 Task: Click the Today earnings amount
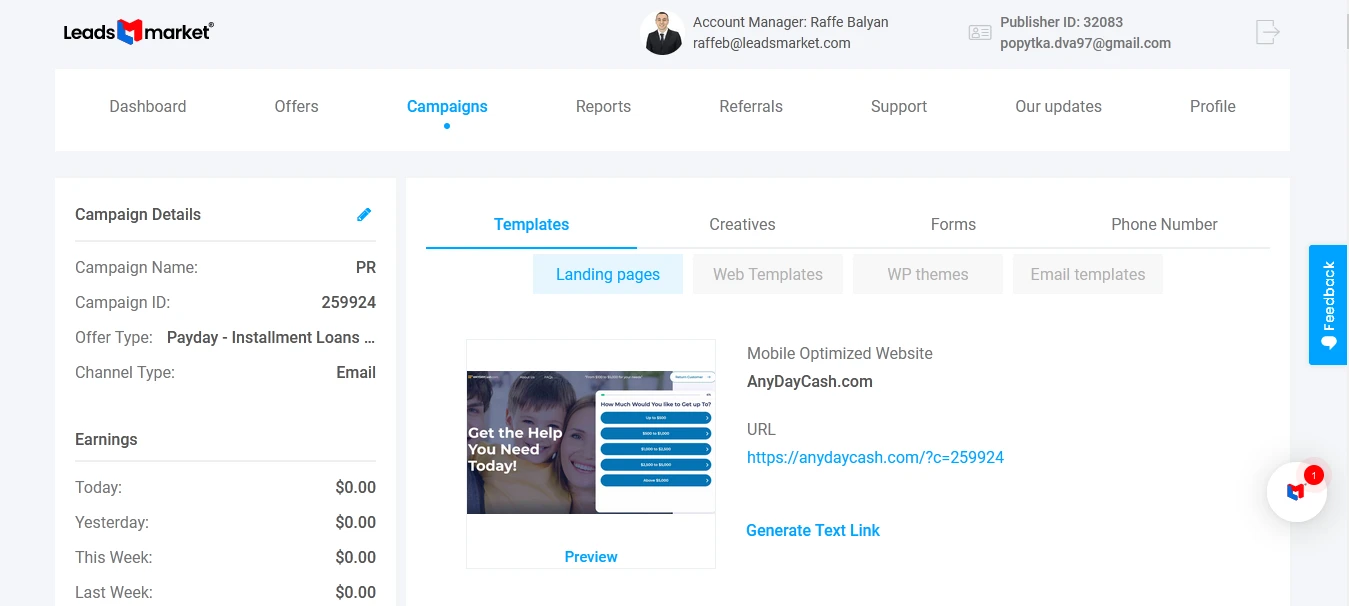tap(356, 487)
